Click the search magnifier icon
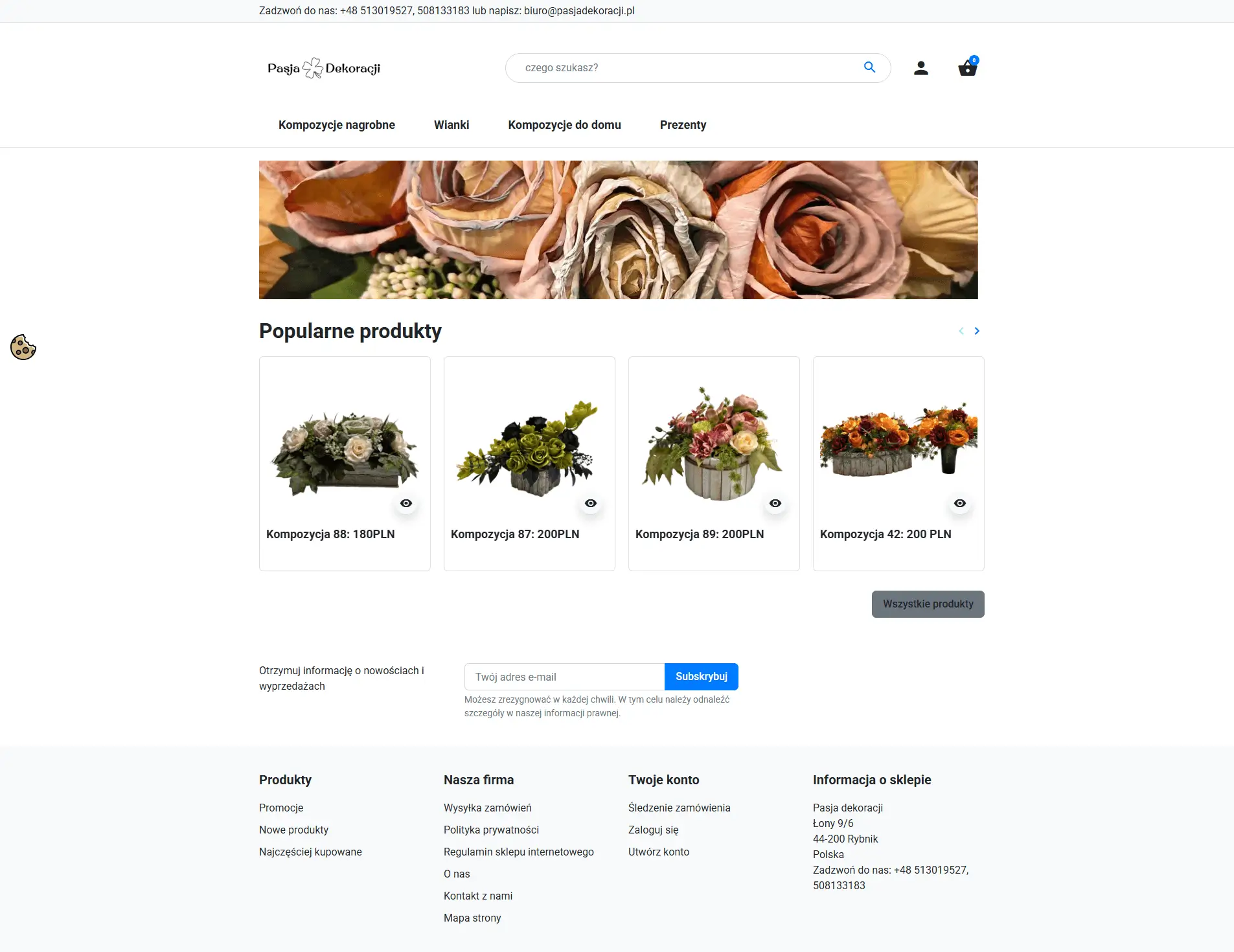The height and width of the screenshot is (952, 1234). pos(869,67)
